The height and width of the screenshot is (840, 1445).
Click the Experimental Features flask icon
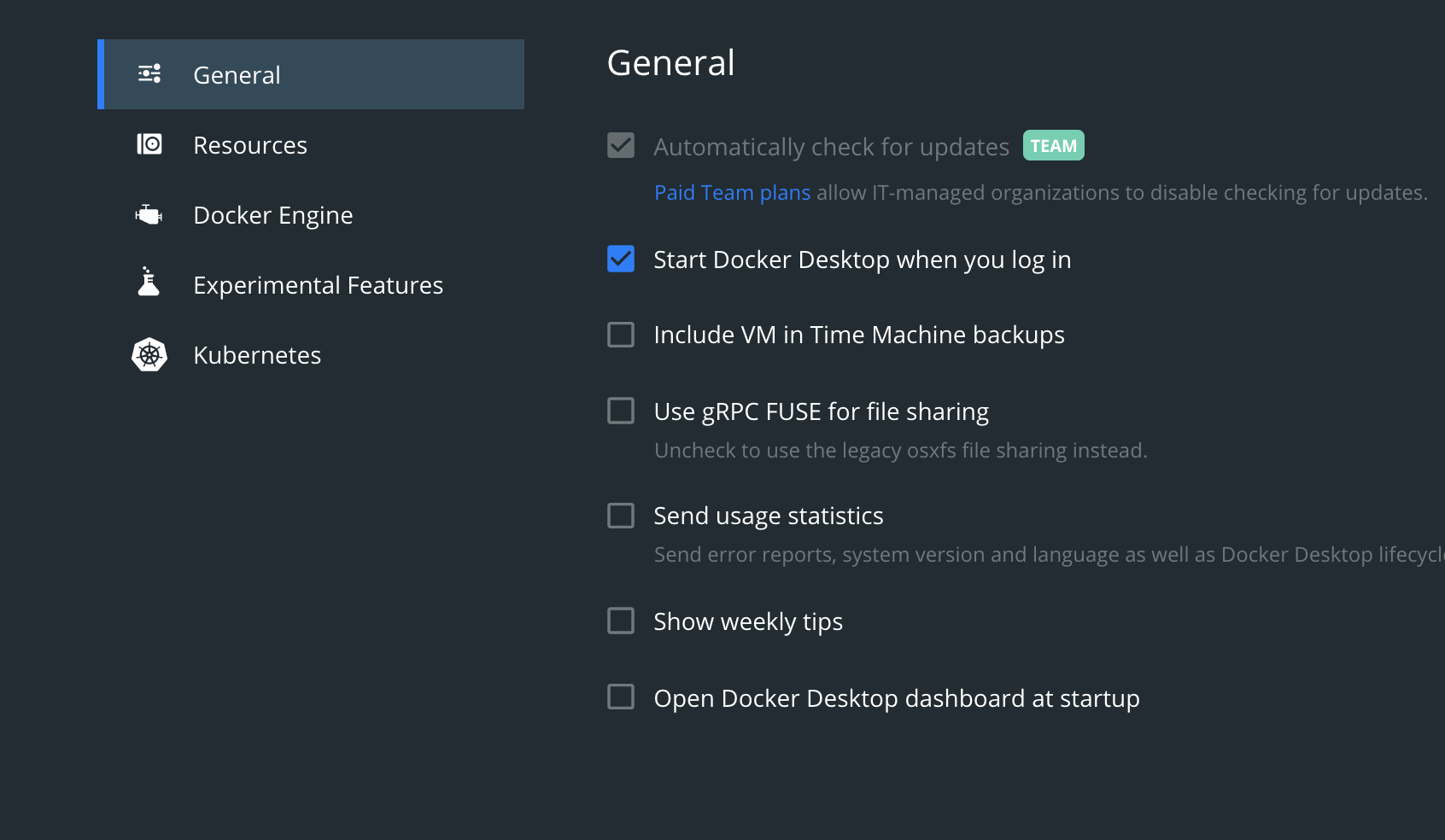(149, 283)
